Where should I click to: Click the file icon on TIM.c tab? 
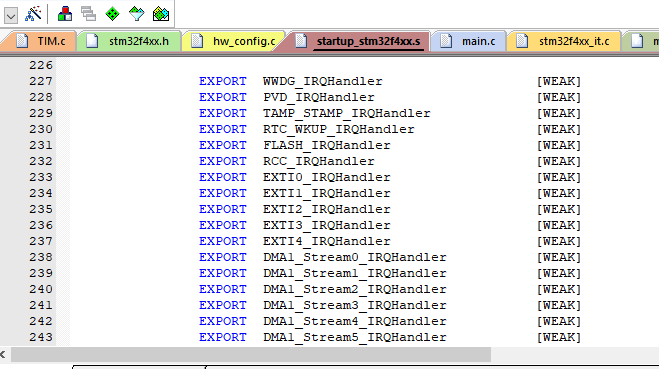[22, 41]
